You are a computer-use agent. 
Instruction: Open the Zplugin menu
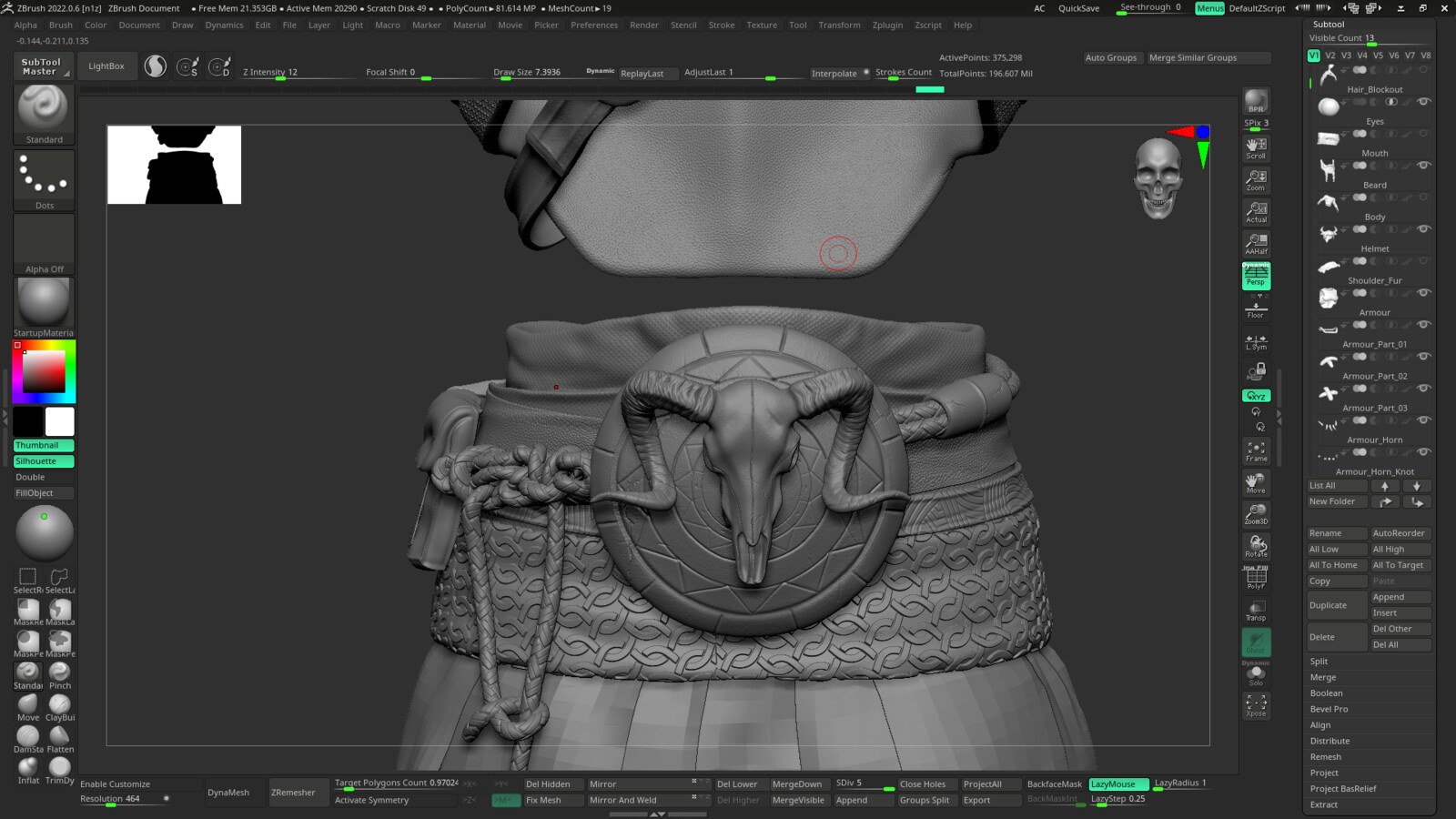click(887, 25)
